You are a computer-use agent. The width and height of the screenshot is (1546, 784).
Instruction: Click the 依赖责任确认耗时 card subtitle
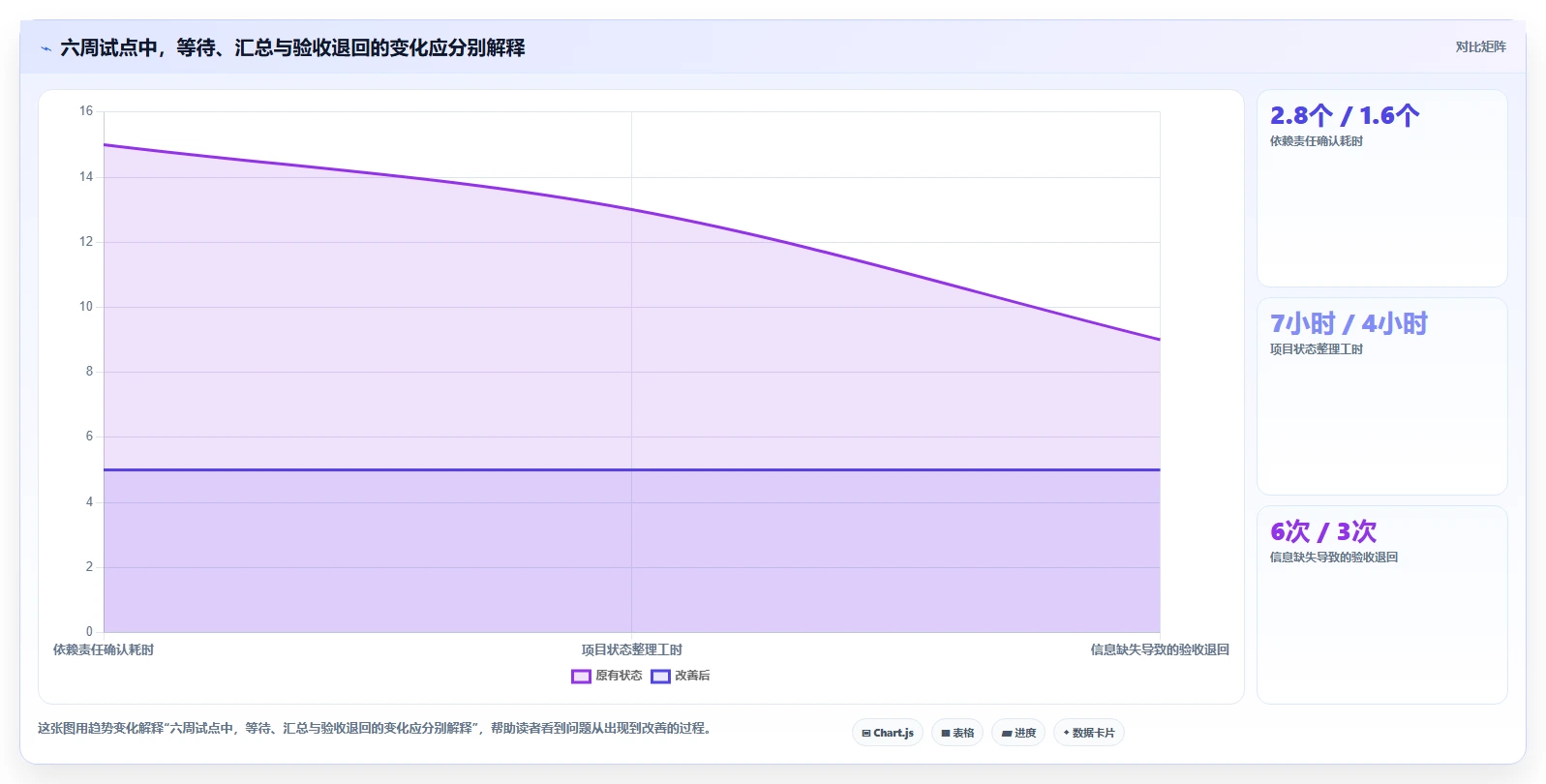pyautogui.click(x=1317, y=141)
